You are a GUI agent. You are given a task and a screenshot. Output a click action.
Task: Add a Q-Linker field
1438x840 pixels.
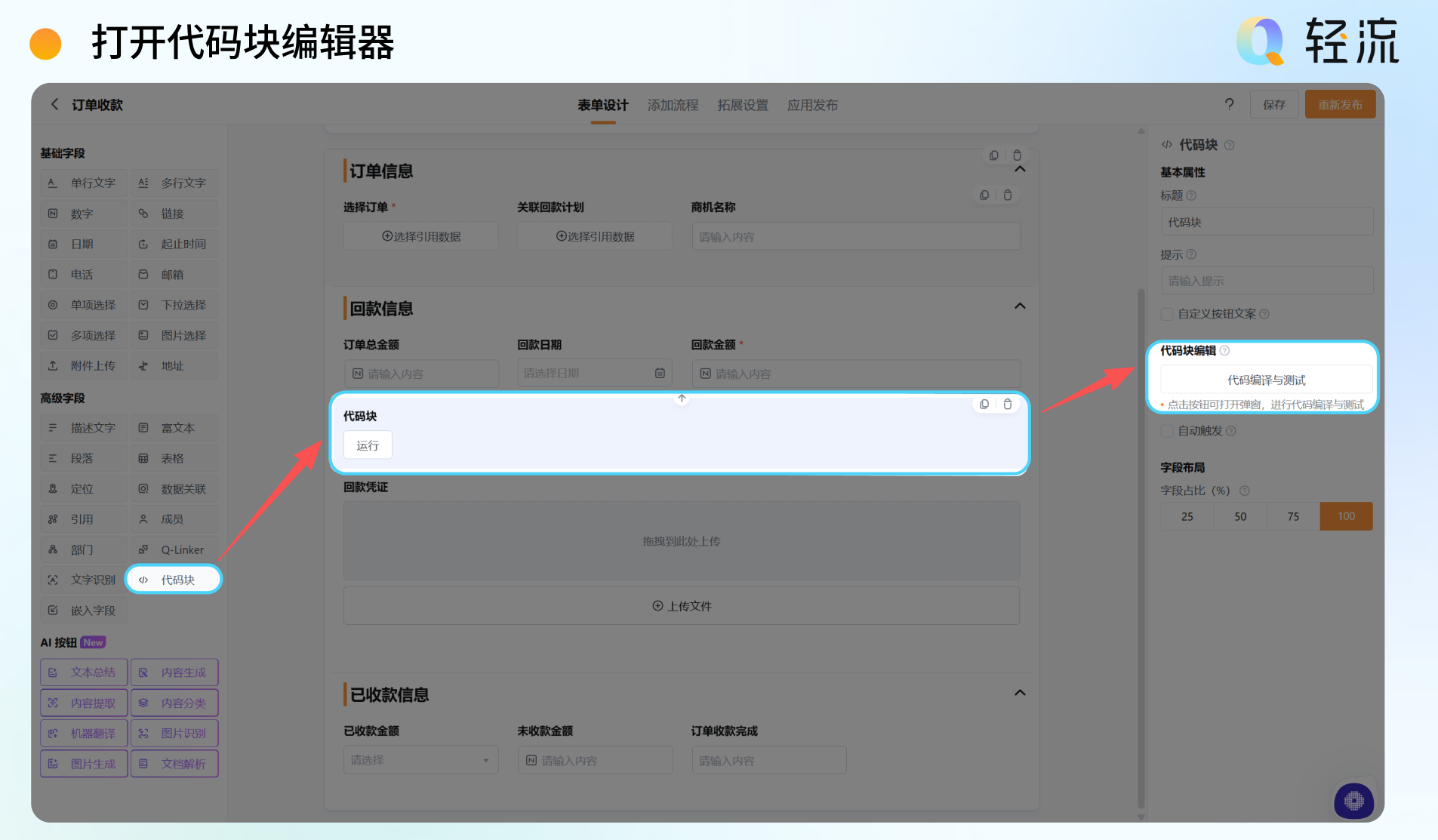[174, 549]
